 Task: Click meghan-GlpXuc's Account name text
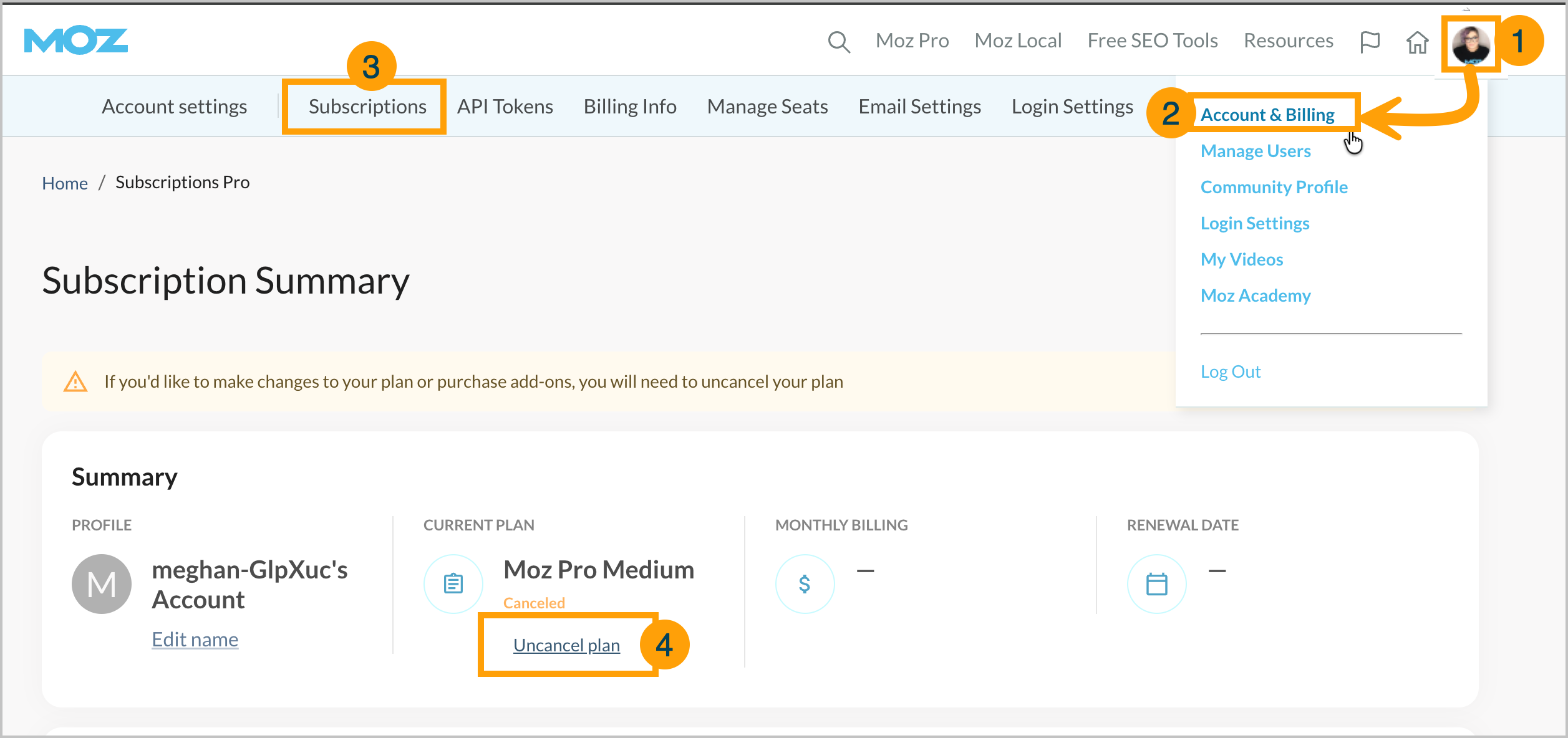coord(249,585)
